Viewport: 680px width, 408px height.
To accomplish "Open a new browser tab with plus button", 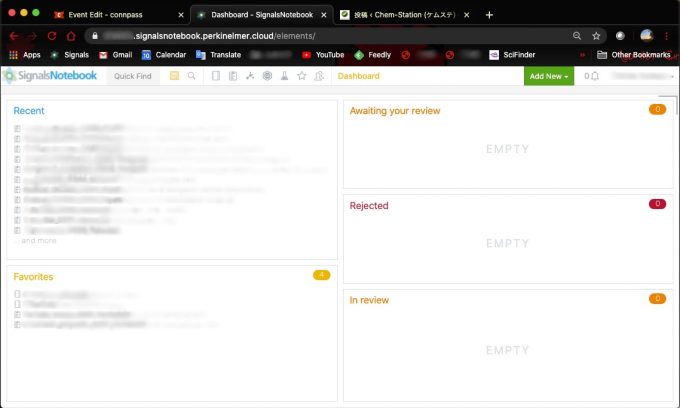I will 489,15.
